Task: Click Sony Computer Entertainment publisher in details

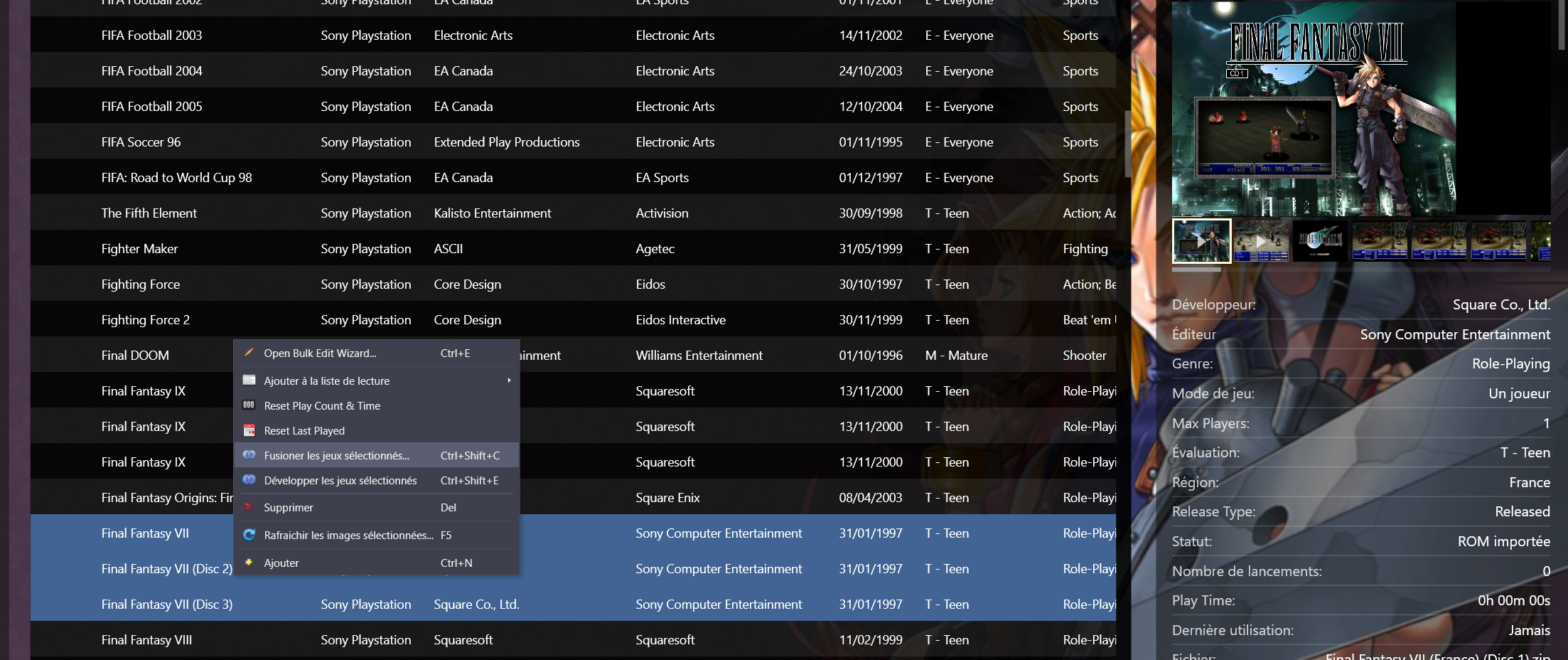Action: [1455, 334]
